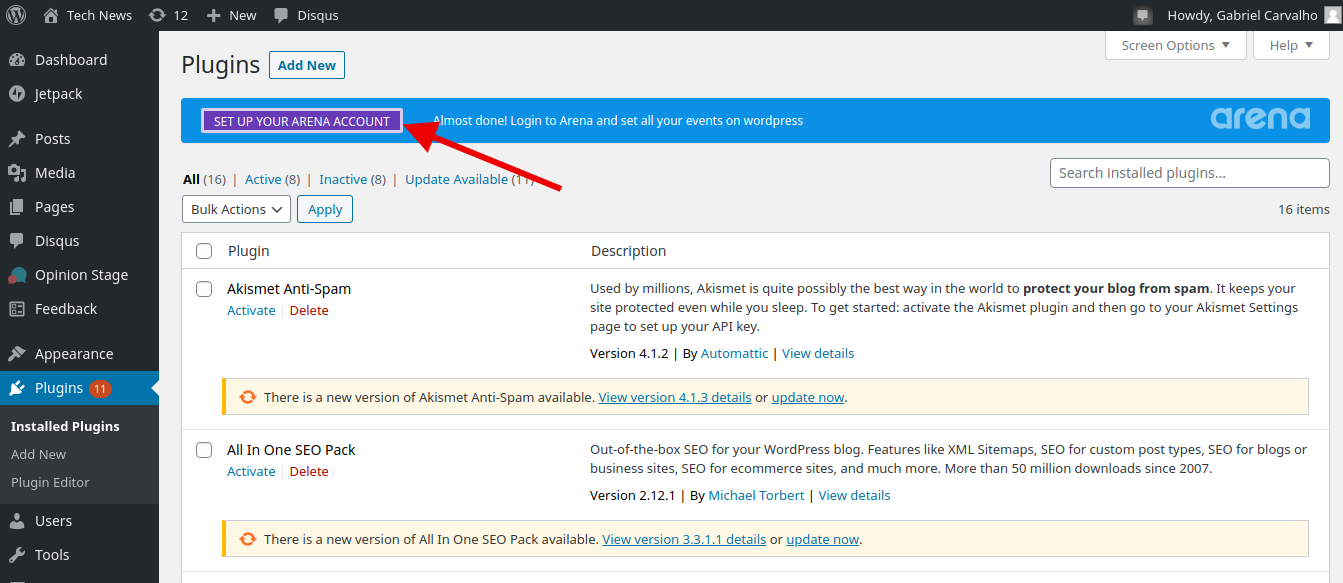This screenshot has height=583, width=1343.
Task: Click Set Up Your Arena Account button
Action: coord(302,121)
